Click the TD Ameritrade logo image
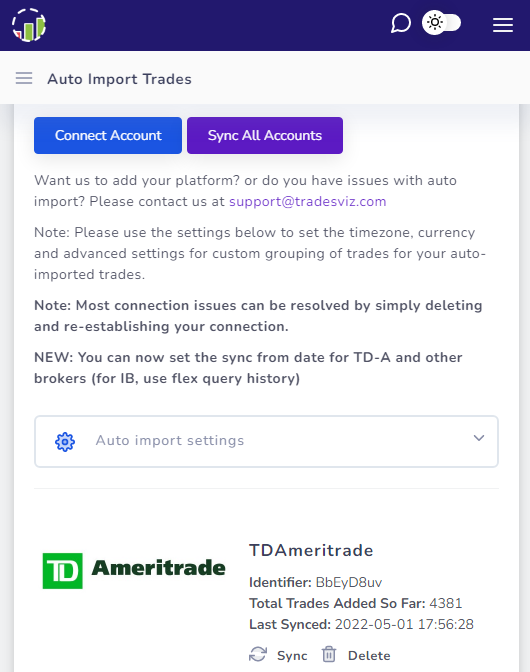530x672 pixels. tap(134, 570)
